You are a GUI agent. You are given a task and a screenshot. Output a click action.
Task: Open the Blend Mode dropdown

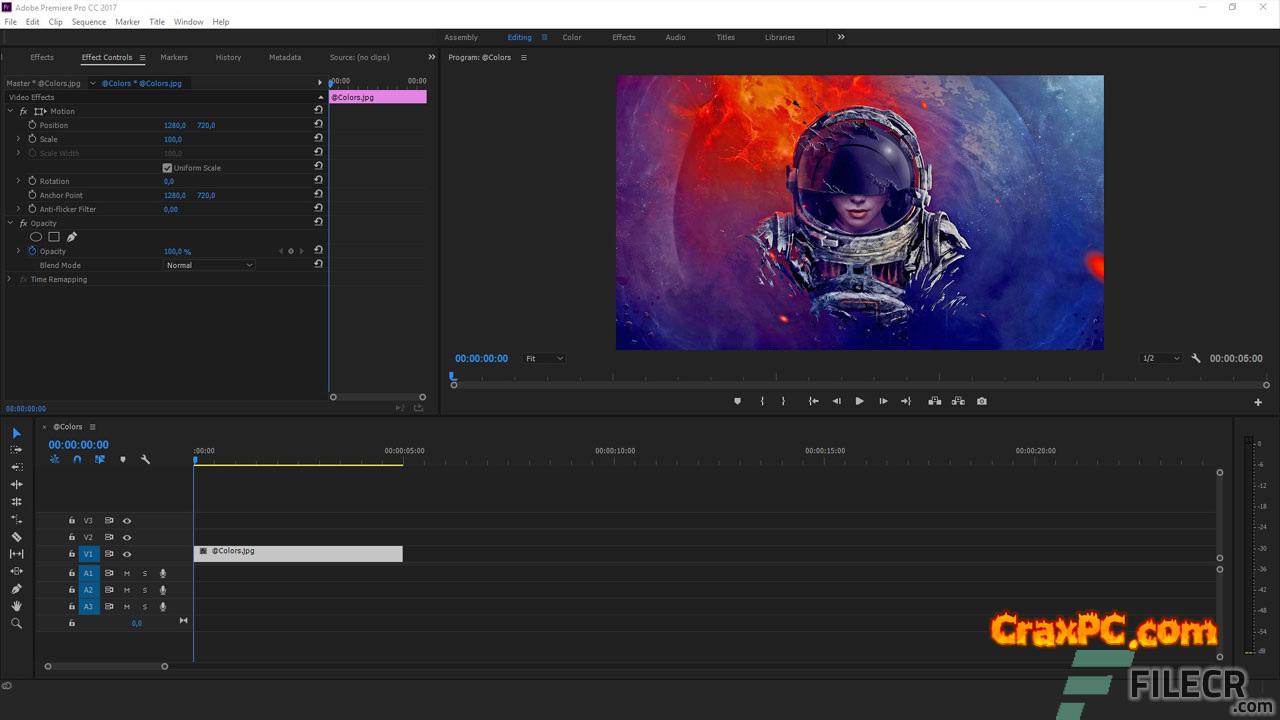point(209,265)
